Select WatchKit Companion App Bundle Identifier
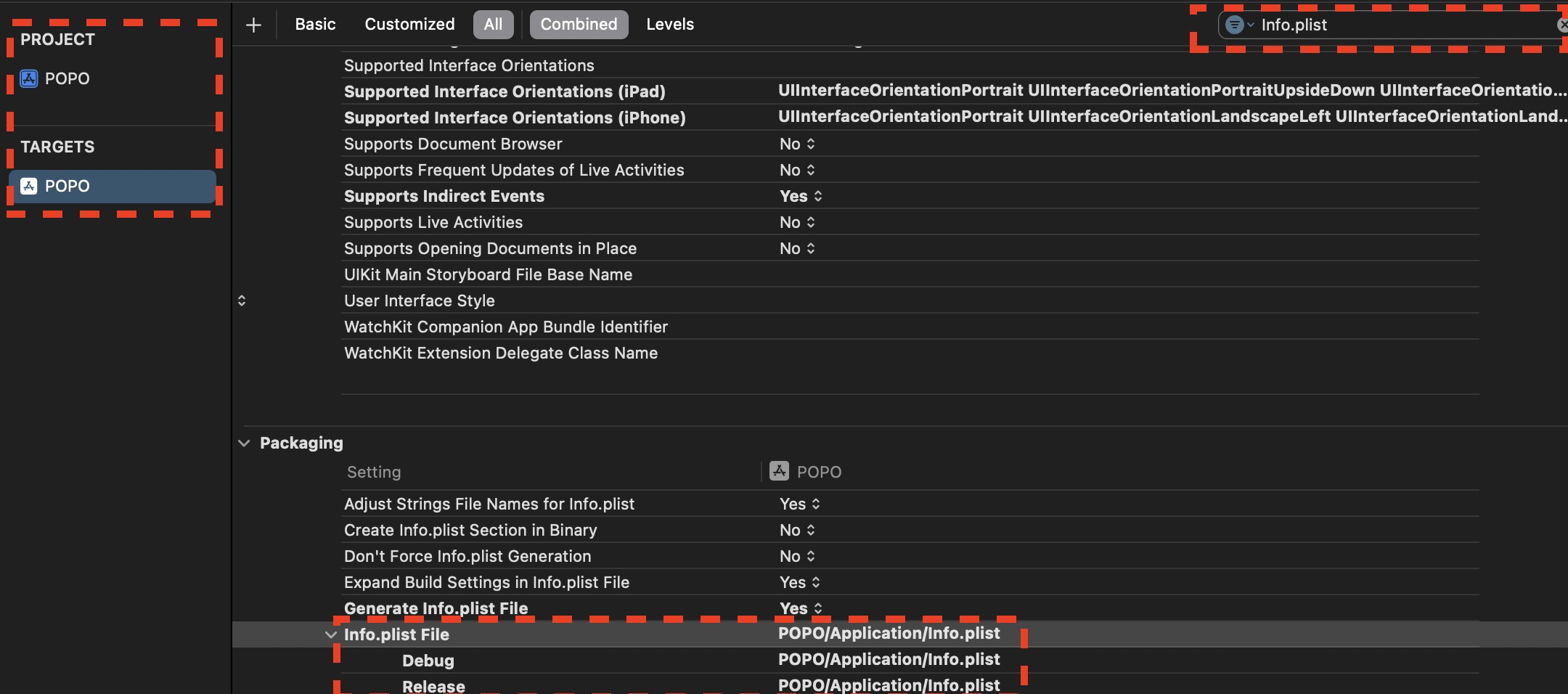 click(506, 327)
